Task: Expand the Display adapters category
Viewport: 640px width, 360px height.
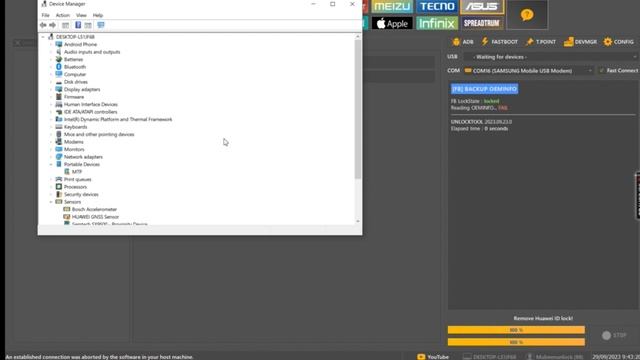Action: (x=51, y=89)
